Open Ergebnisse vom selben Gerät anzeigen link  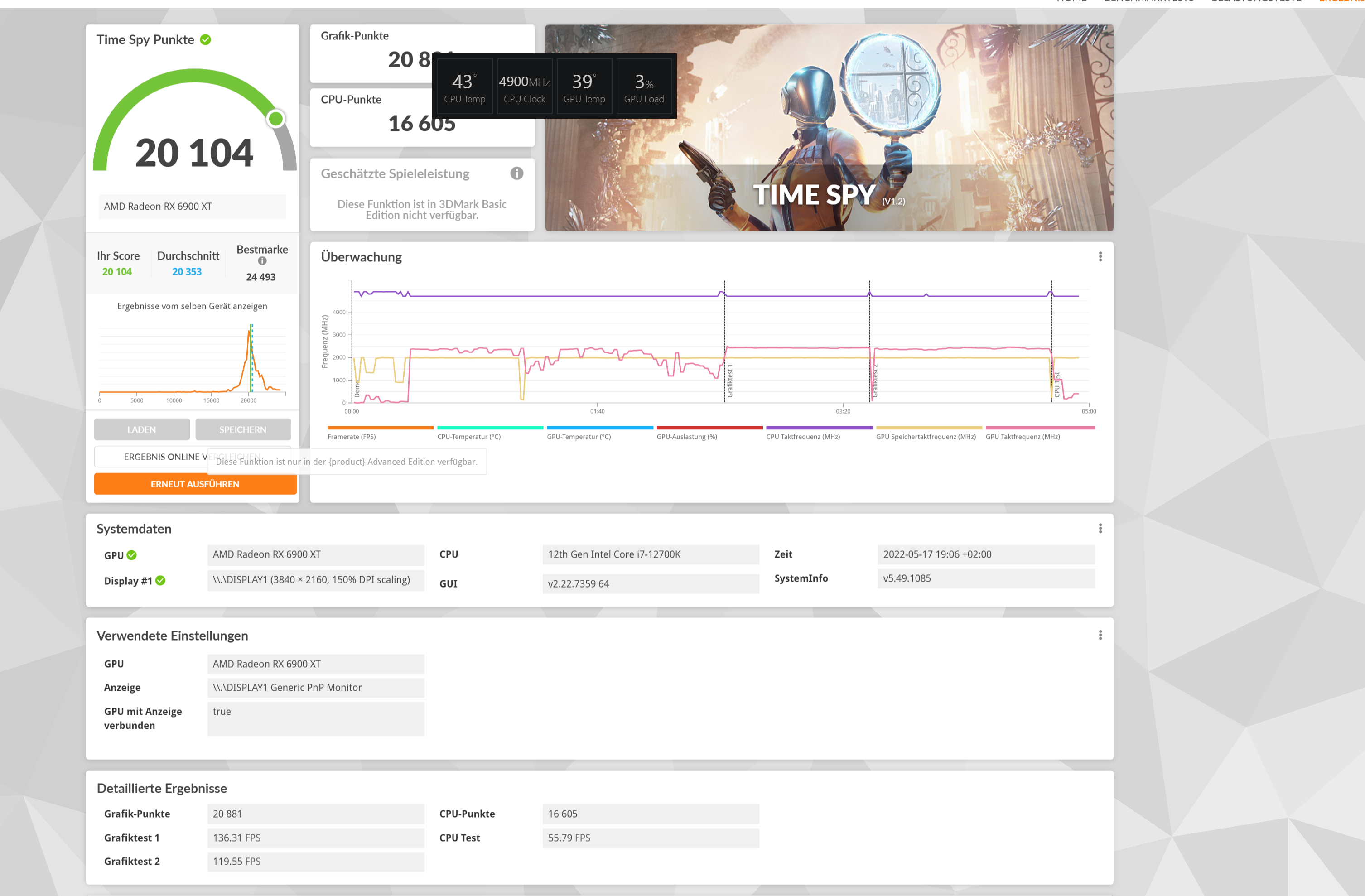(x=192, y=306)
